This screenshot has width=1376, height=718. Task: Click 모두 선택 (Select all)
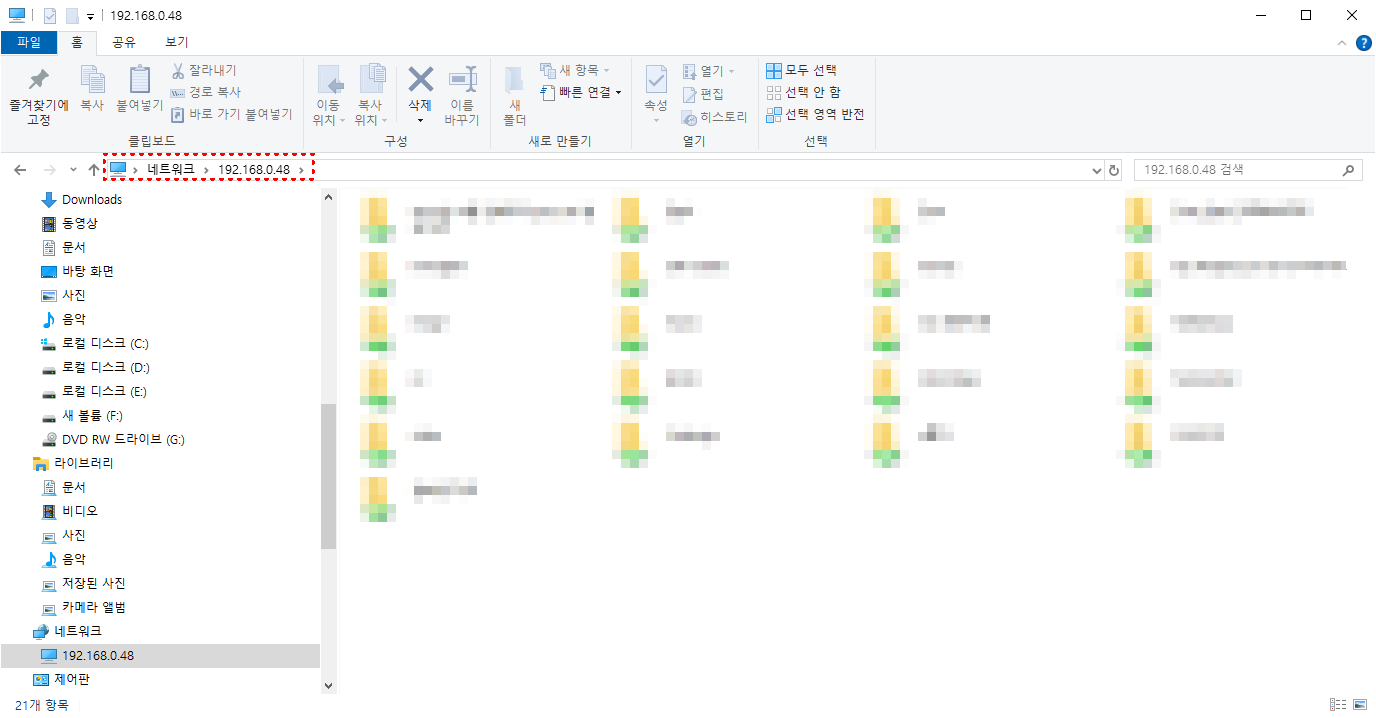point(801,70)
